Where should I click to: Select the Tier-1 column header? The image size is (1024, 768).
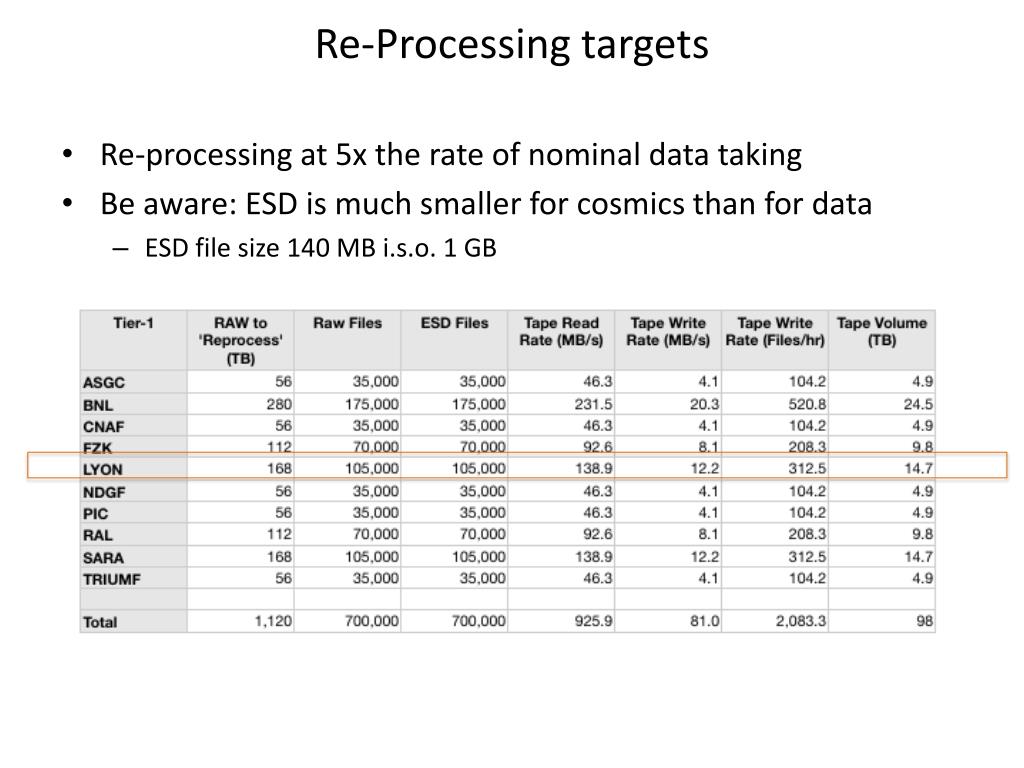click(x=133, y=323)
